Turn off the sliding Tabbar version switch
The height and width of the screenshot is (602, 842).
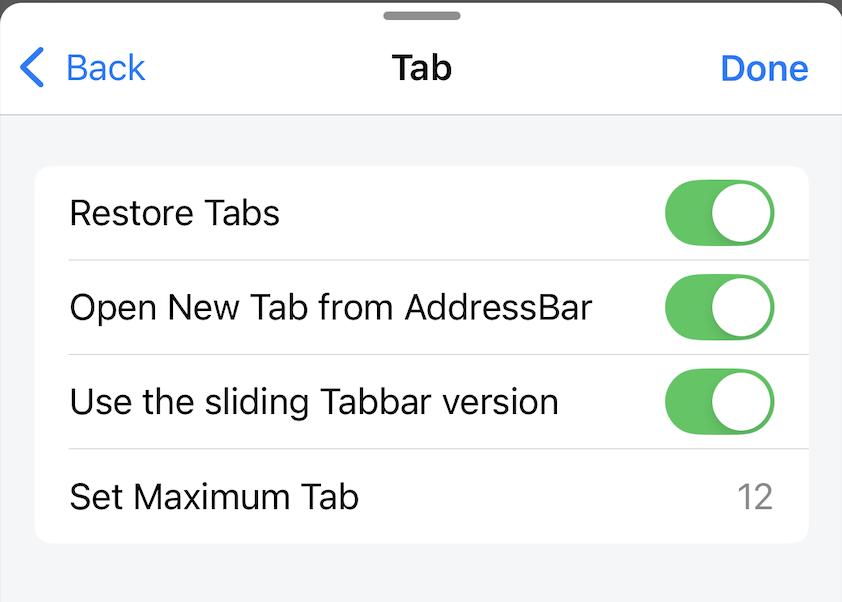coord(719,401)
